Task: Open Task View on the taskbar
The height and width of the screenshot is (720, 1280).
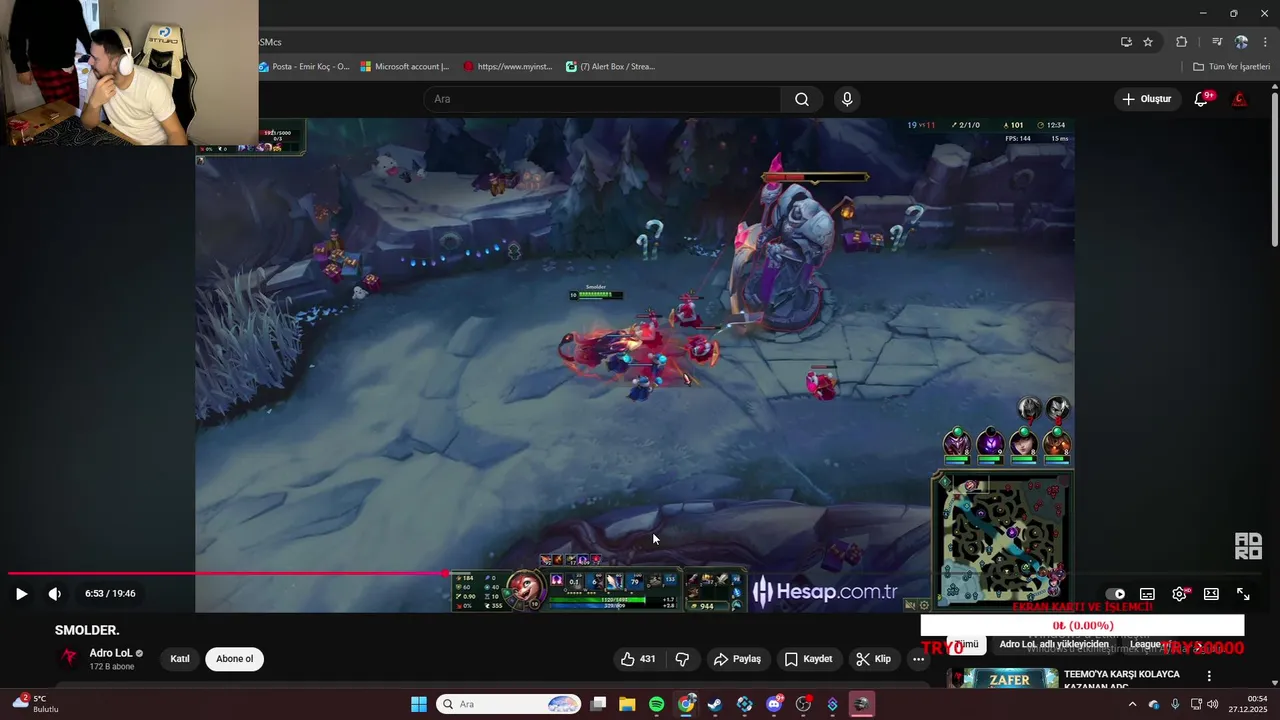Action: point(598,704)
